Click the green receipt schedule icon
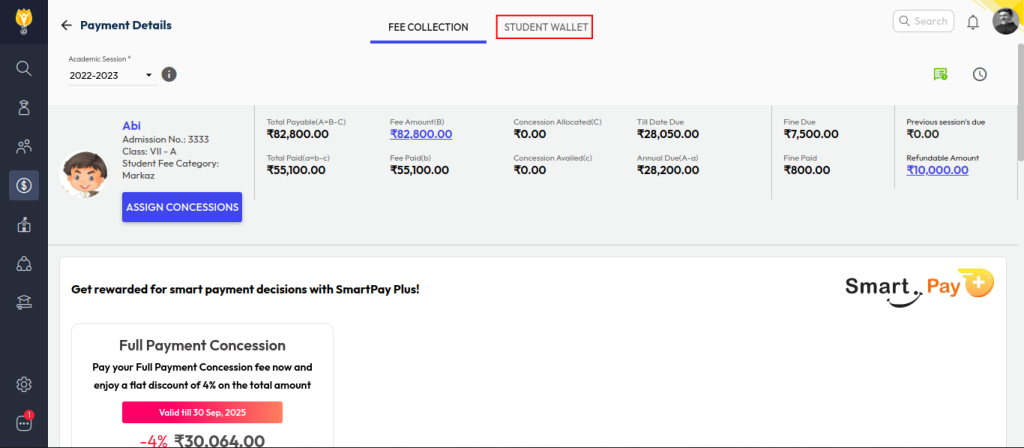 coord(940,74)
